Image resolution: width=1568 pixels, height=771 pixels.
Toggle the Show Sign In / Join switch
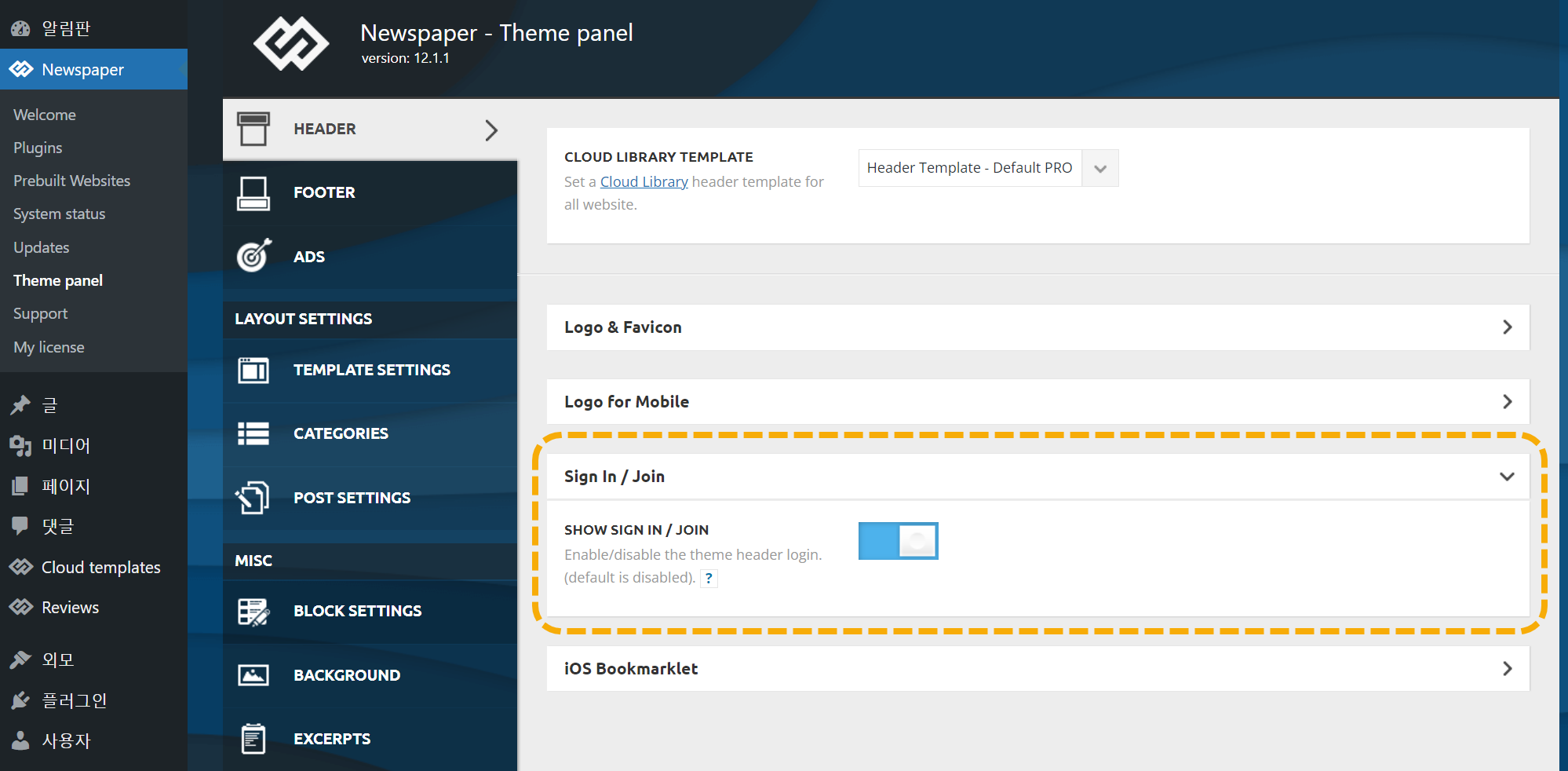898,541
